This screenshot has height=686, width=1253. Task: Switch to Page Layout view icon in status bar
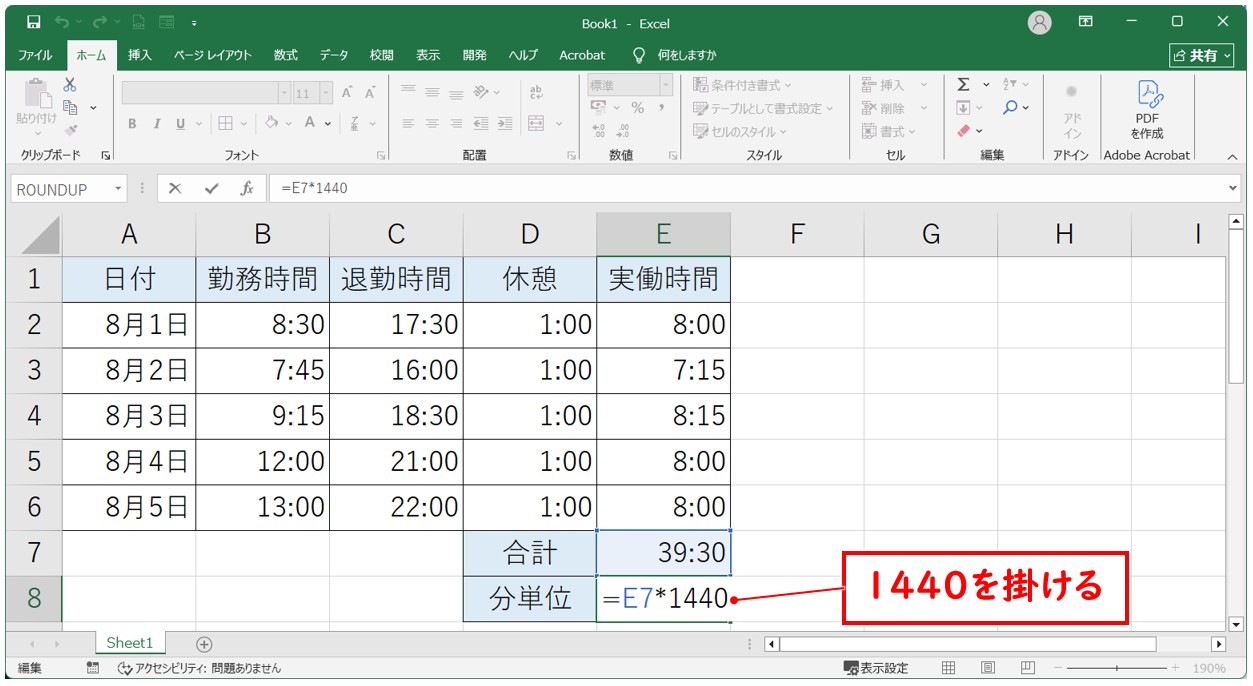pyautogui.click(x=988, y=668)
